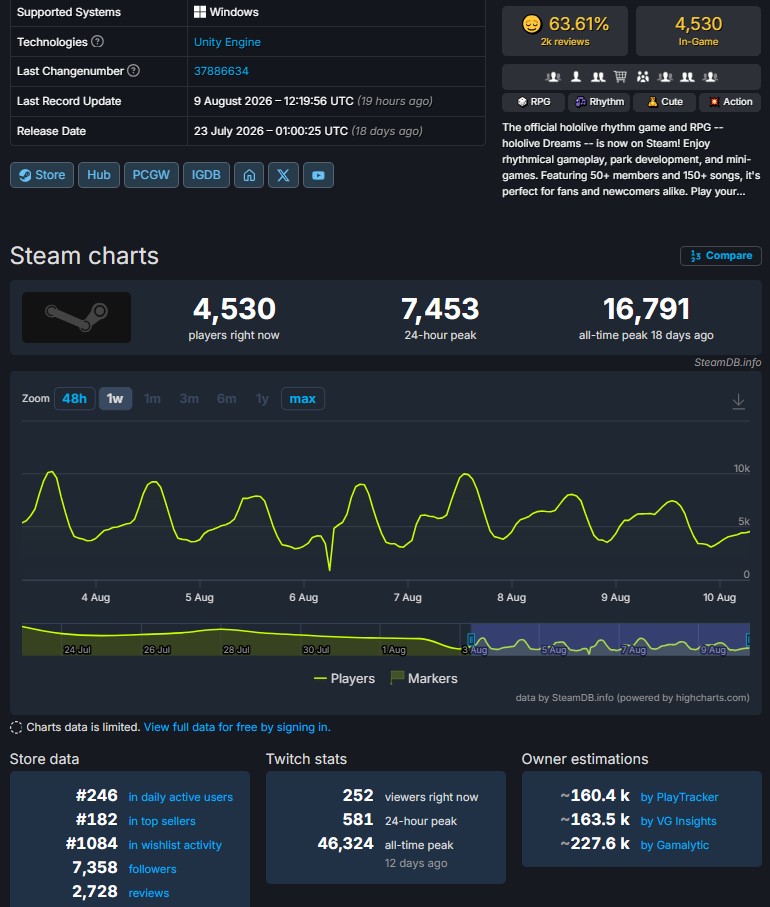770x907 pixels.
Task: Click the Steam logo thumbnail in charts
Action: (x=76, y=318)
